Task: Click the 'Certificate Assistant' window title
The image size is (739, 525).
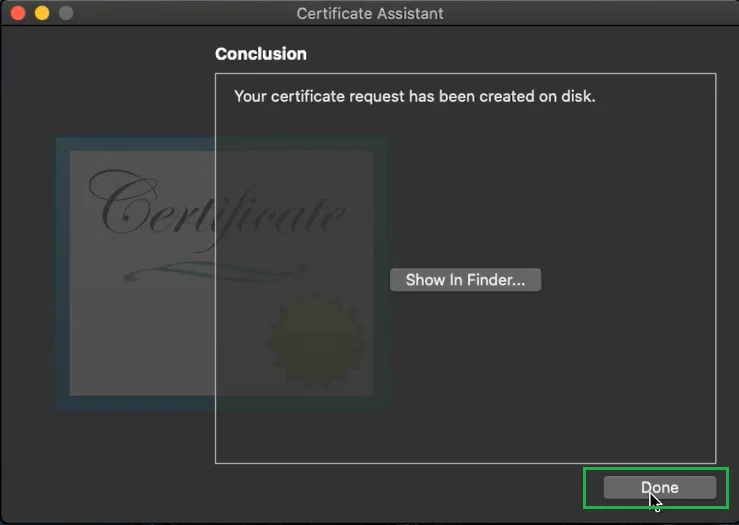Action: [x=370, y=13]
